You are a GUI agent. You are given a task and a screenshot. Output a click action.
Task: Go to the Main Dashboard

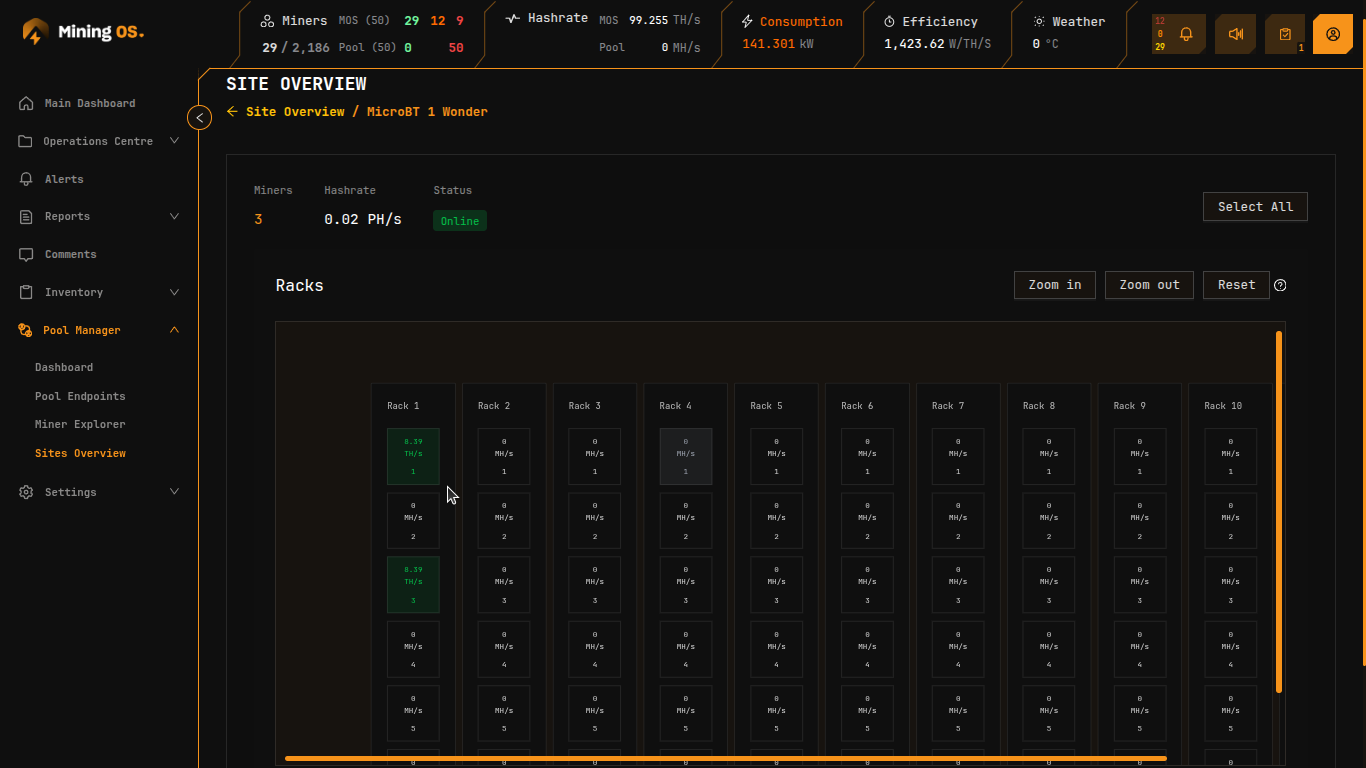point(90,103)
